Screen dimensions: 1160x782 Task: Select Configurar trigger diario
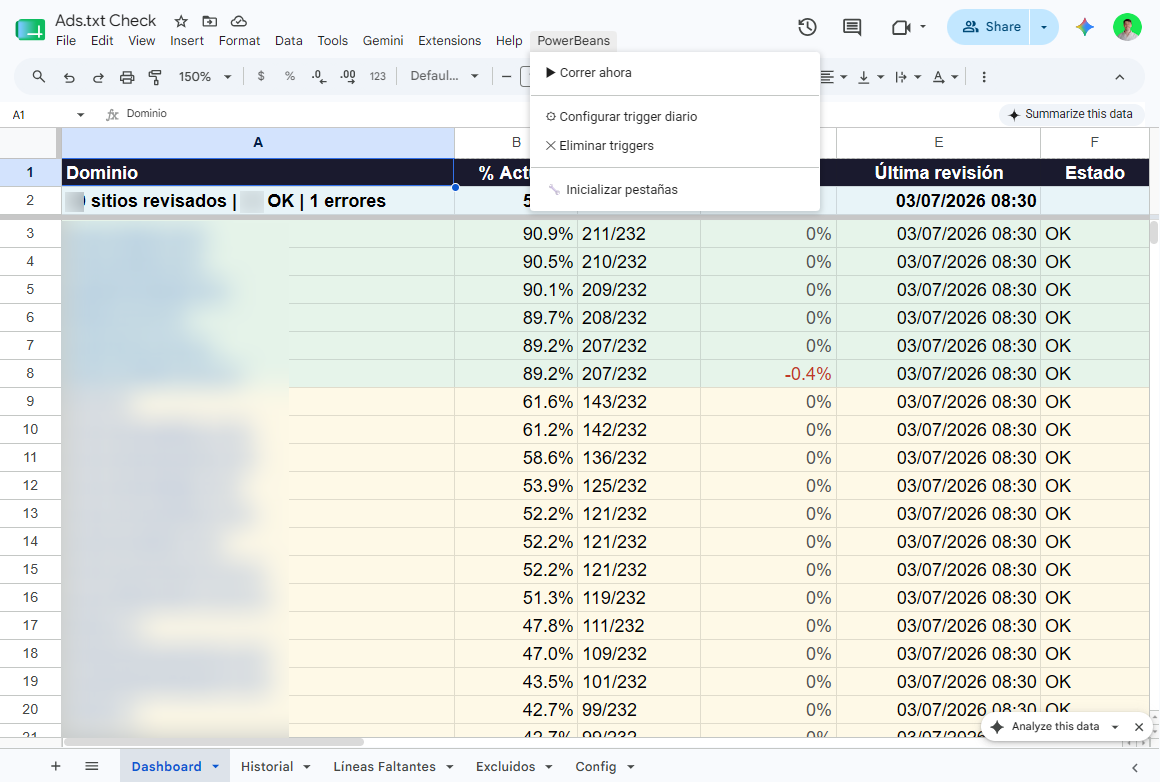[x=675, y=116]
